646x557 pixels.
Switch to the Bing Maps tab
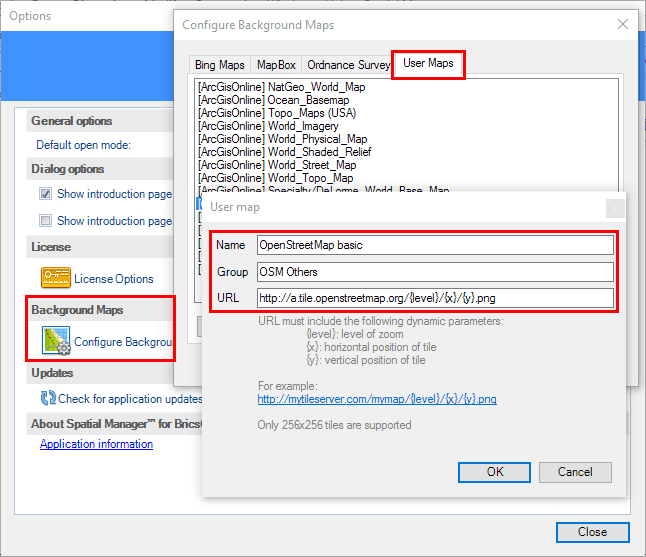coord(220,65)
